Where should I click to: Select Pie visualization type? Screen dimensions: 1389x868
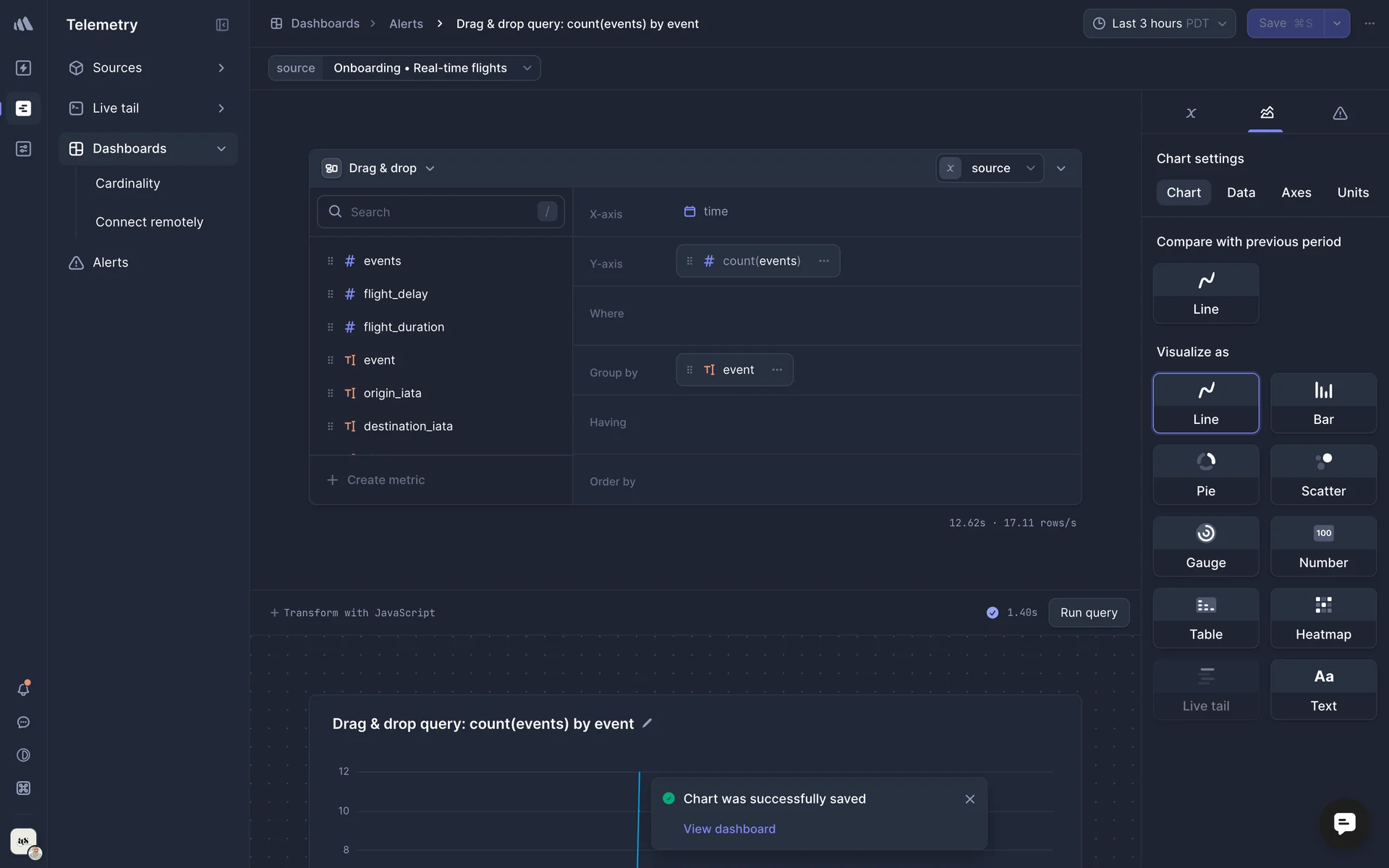(x=1205, y=475)
